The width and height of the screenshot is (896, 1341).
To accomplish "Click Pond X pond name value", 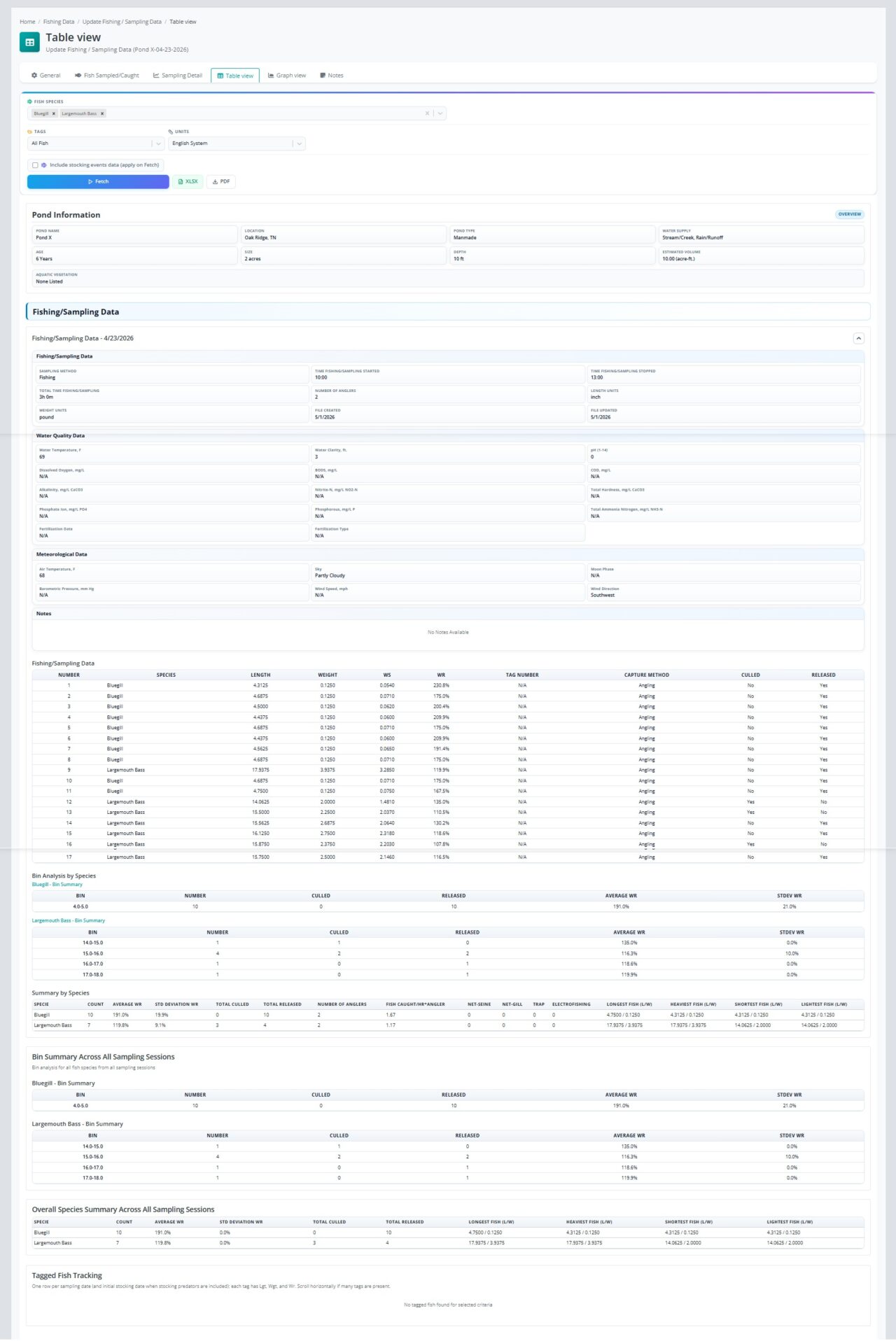I will pos(43,238).
